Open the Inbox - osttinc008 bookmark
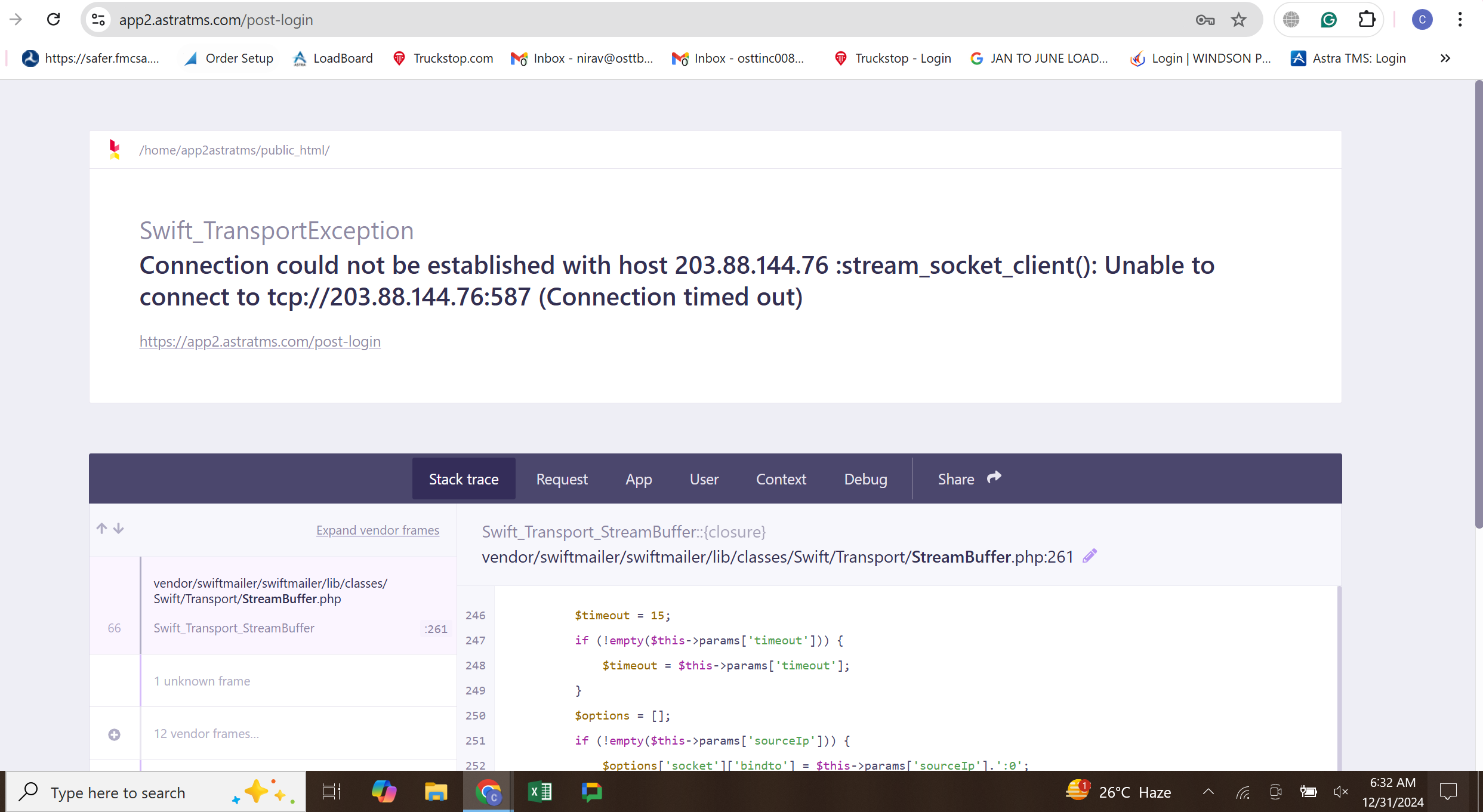The image size is (1483, 812). 738,58
